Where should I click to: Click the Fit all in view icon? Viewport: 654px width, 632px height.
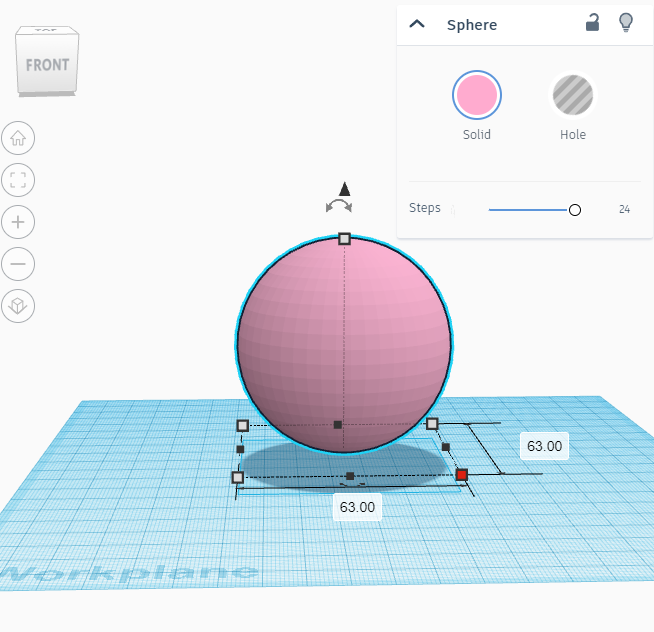point(18,180)
